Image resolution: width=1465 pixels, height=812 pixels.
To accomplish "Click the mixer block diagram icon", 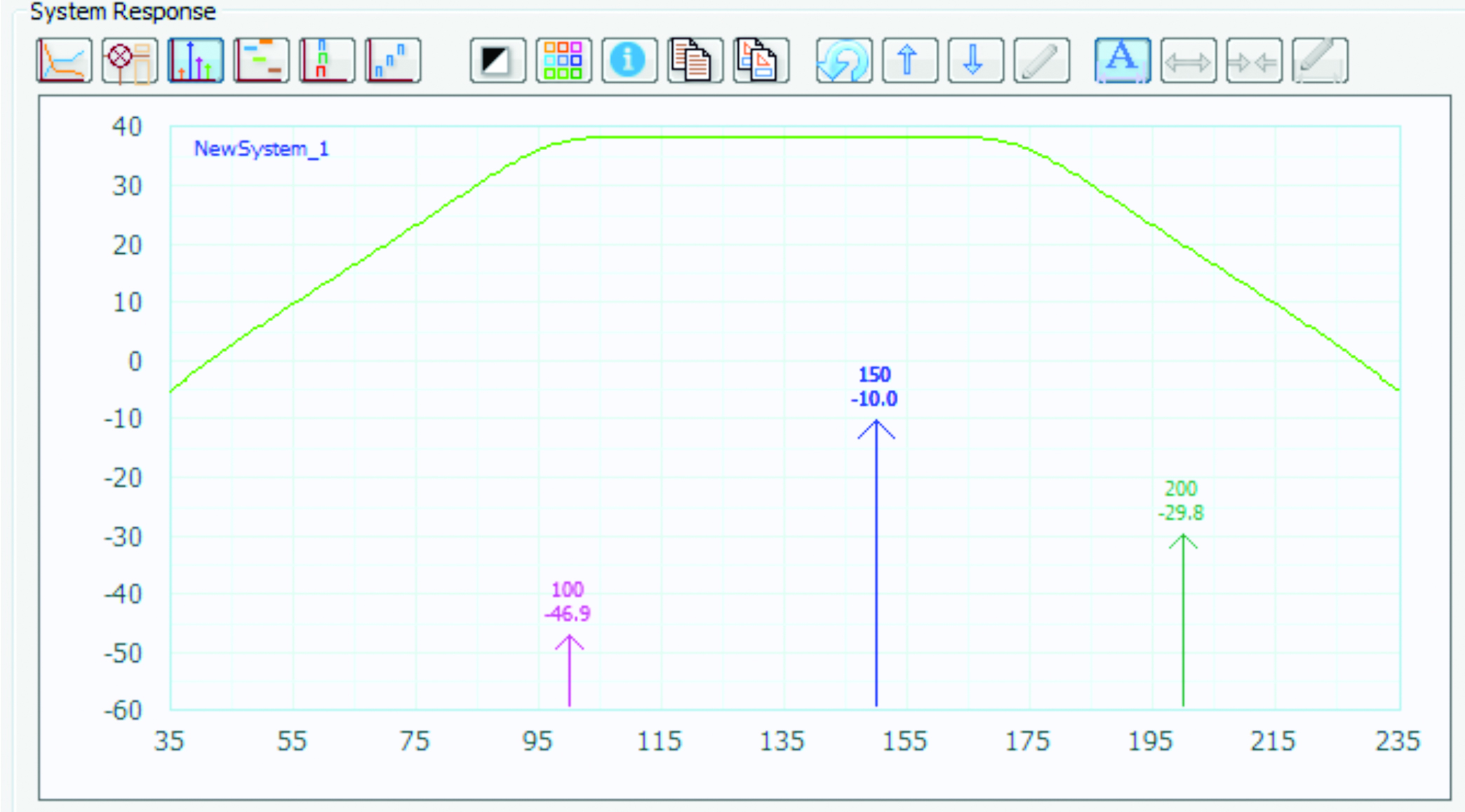I will [130, 61].
